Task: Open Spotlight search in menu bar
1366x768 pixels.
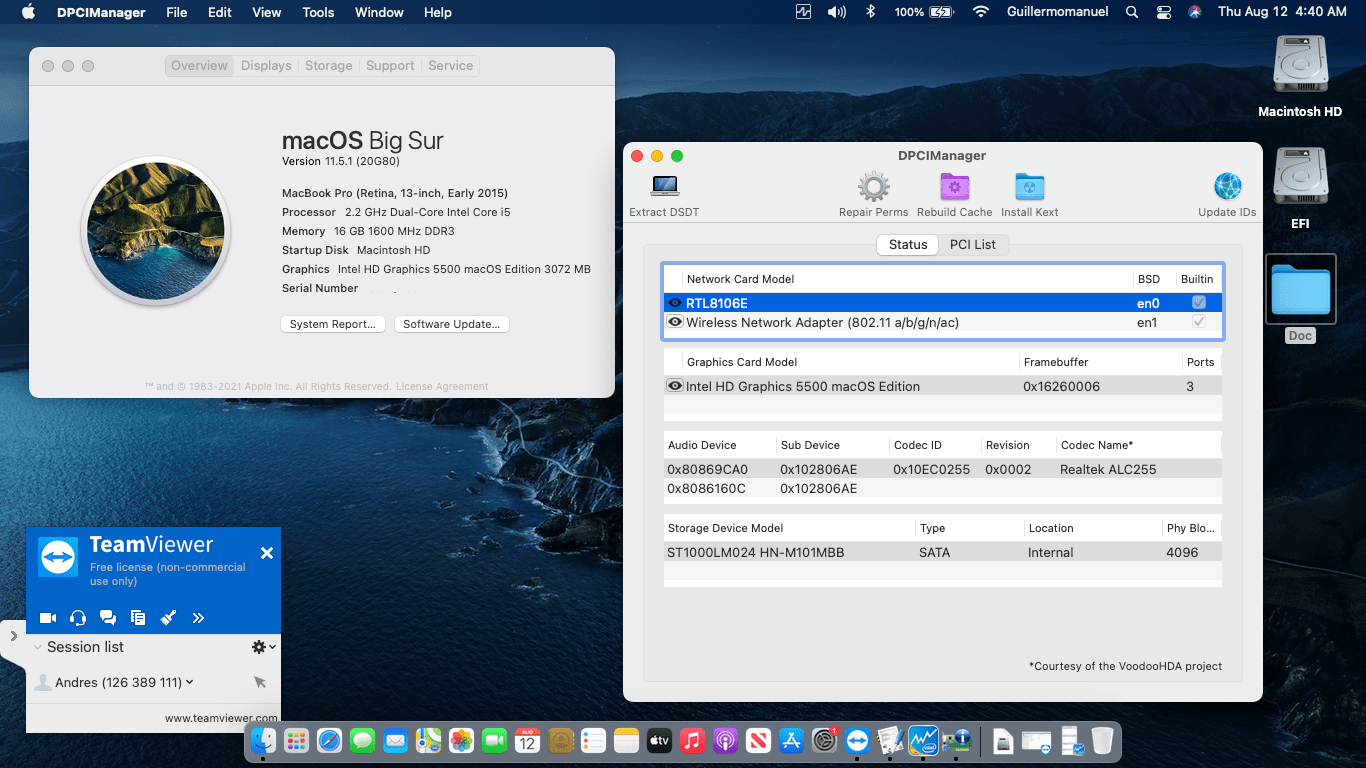Action: point(1132,12)
